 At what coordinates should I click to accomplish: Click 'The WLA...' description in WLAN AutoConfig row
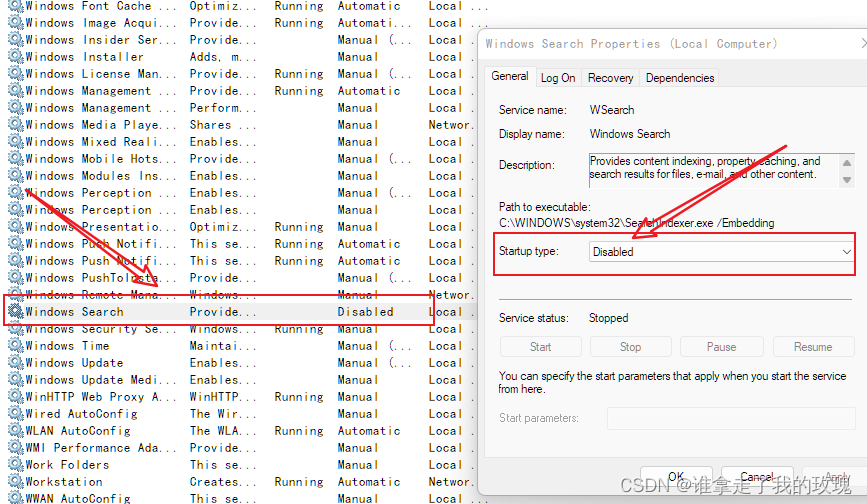coord(223,431)
